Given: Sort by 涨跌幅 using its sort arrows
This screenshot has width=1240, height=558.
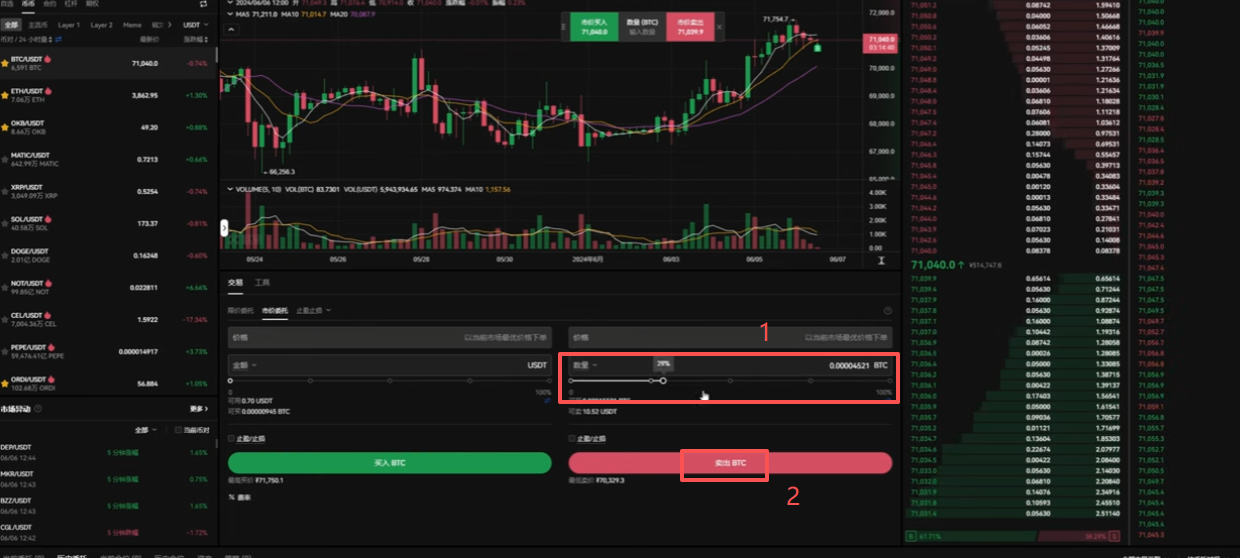Looking at the screenshot, I should pyautogui.click(x=207, y=38).
